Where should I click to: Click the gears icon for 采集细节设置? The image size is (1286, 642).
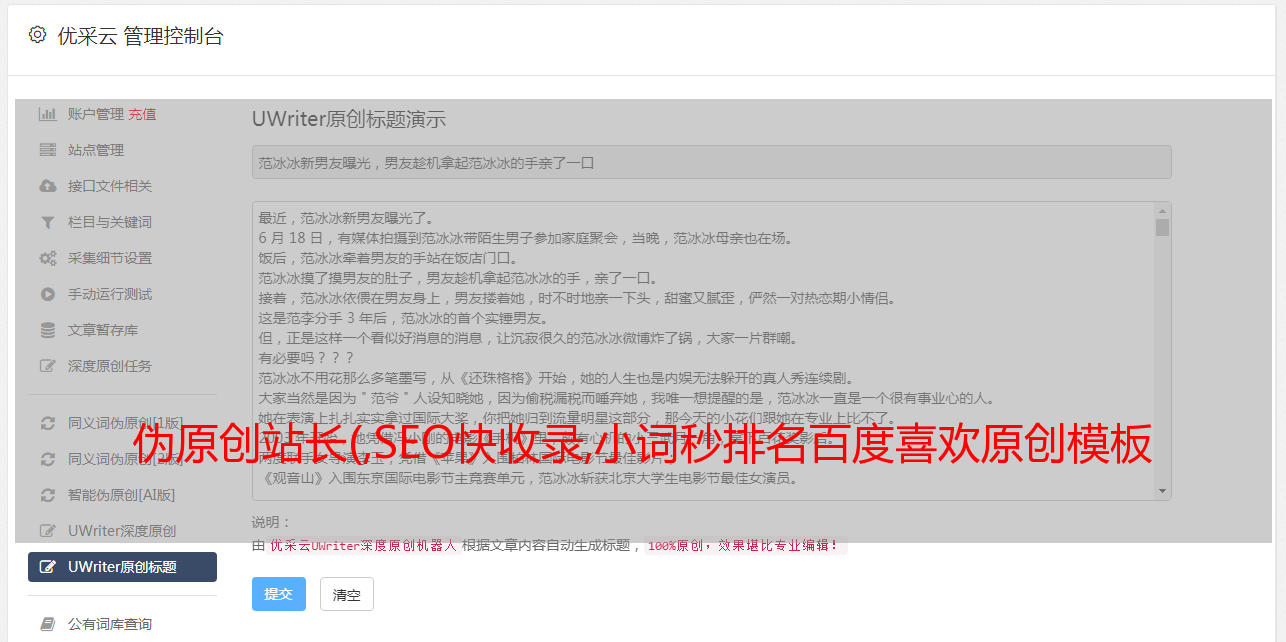click(x=47, y=258)
